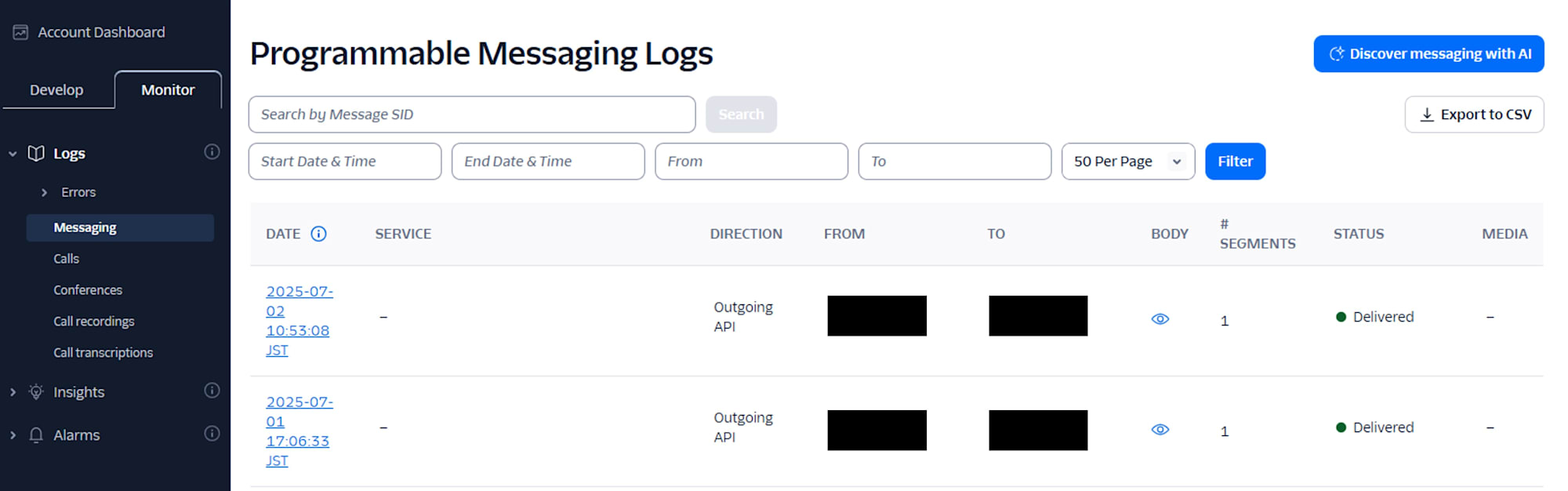Click the DIRECTION column header
Image resolution: width=1568 pixels, height=491 pixels.
pos(746,234)
